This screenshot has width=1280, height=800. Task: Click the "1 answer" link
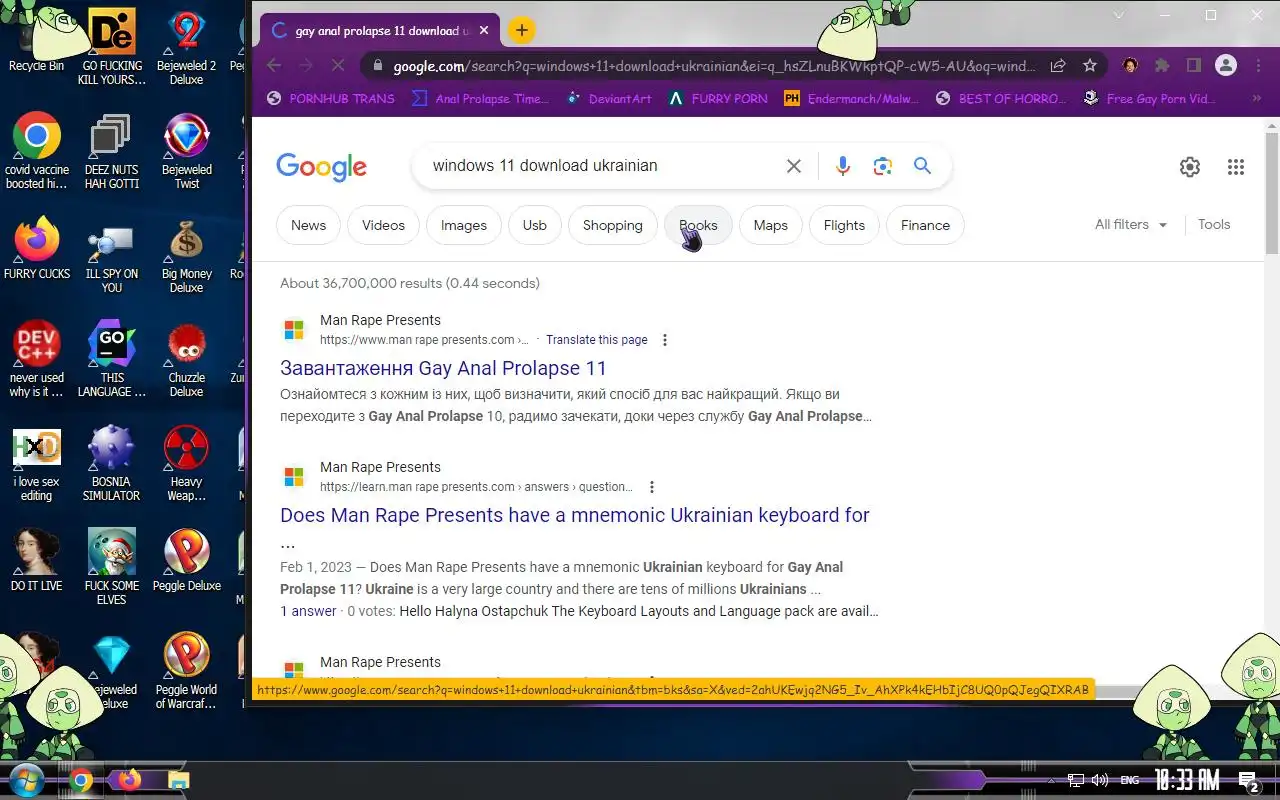(308, 611)
